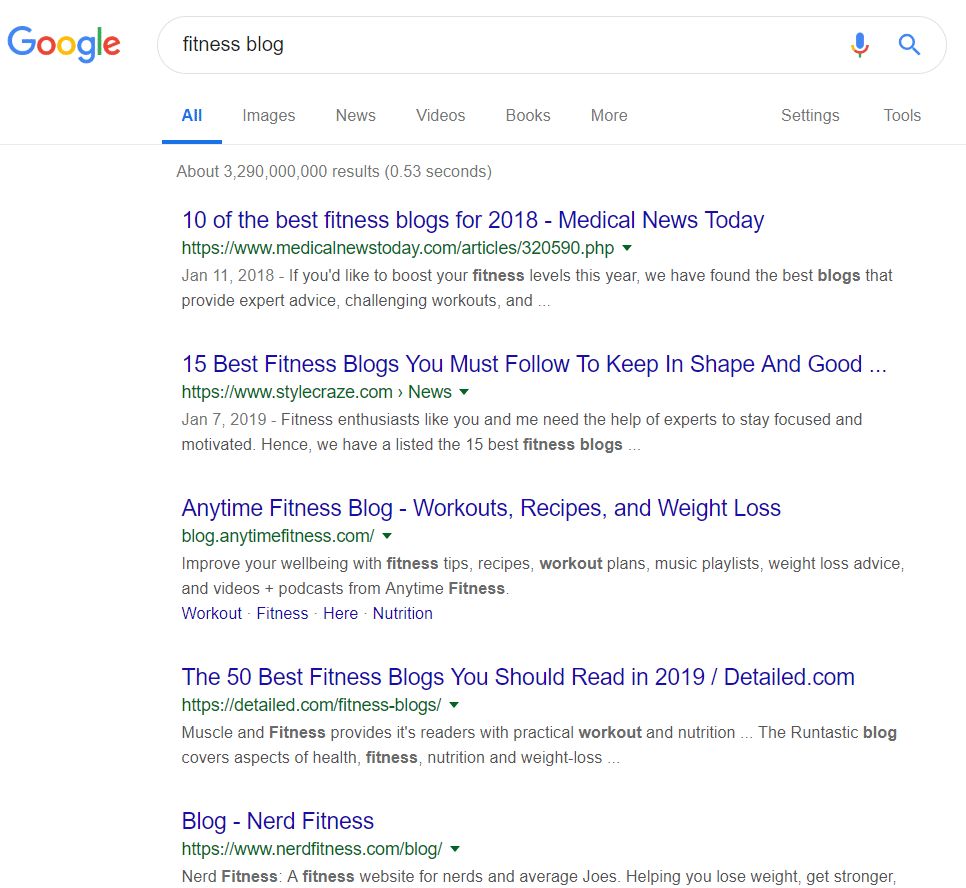Open the dropdown arrow next to detailed.com URL

(453, 705)
